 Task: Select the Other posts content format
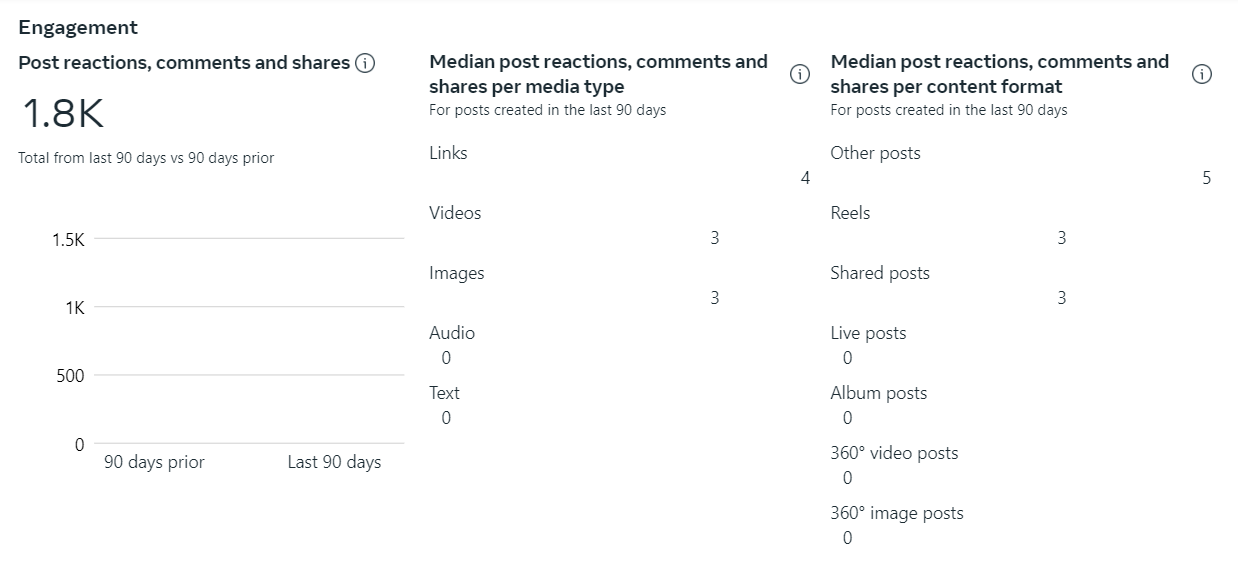[x=875, y=153]
